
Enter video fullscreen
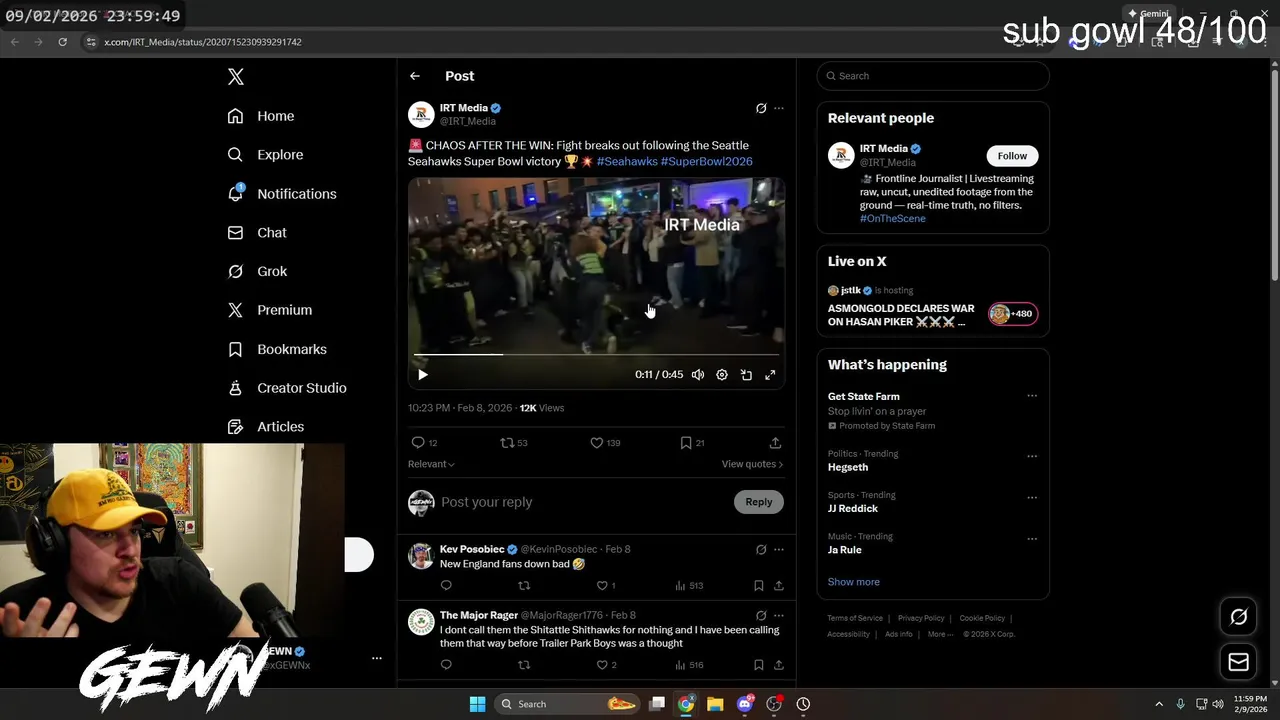point(770,375)
